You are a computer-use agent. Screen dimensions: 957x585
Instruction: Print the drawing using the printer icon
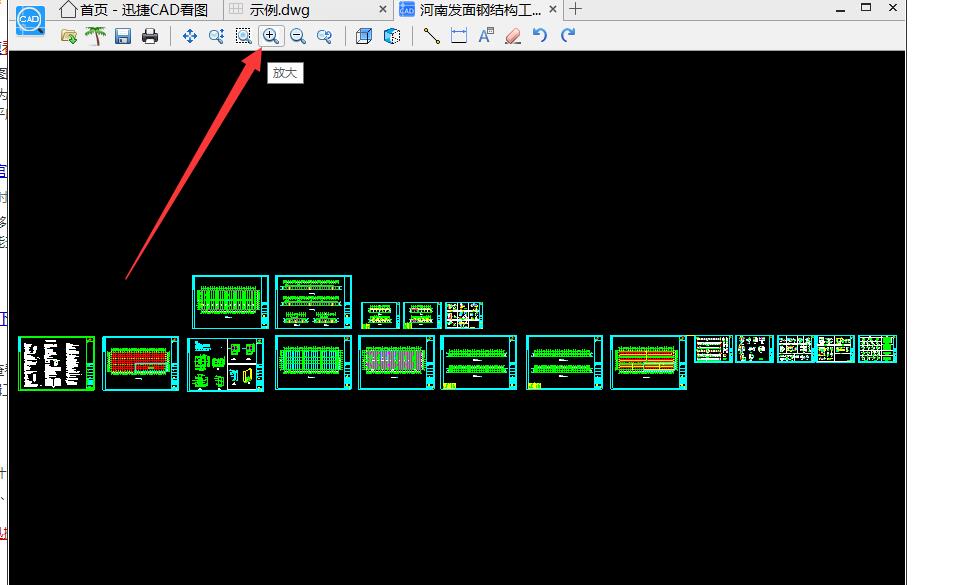(x=150, y=37)
